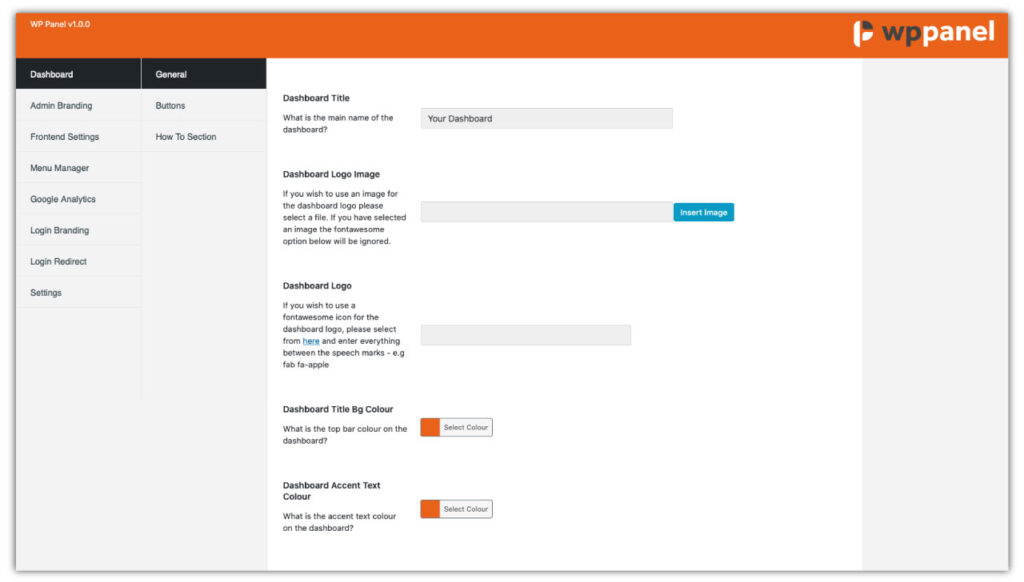Go to Frontend Settings
This screenshot has height=582, width=1024.
tap(78, 137)
